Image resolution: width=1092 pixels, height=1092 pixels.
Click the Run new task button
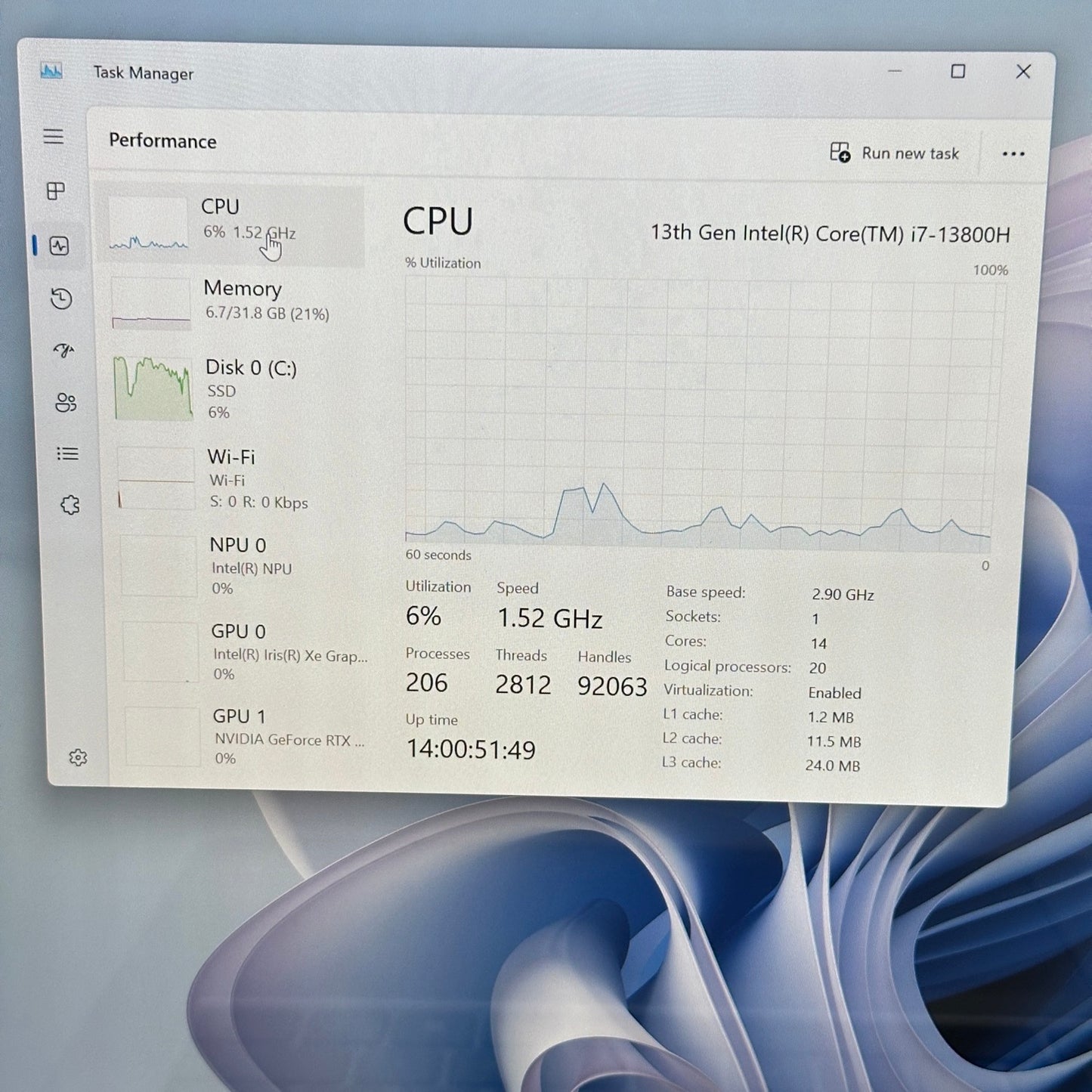(894, 153)
